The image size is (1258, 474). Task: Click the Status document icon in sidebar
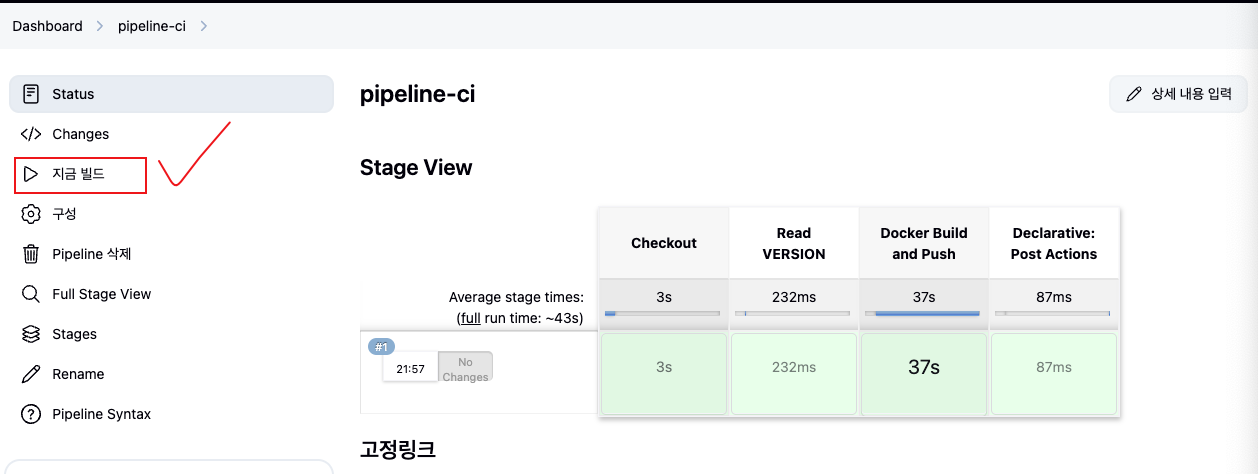pos(31,94)
